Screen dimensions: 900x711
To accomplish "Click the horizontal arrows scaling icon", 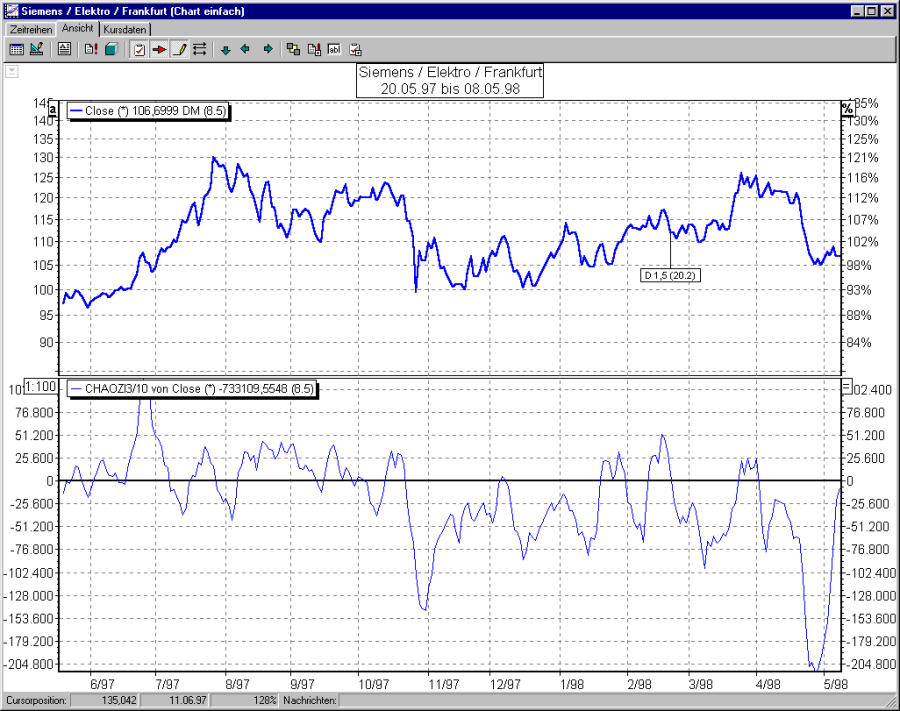I will point(199,48).
